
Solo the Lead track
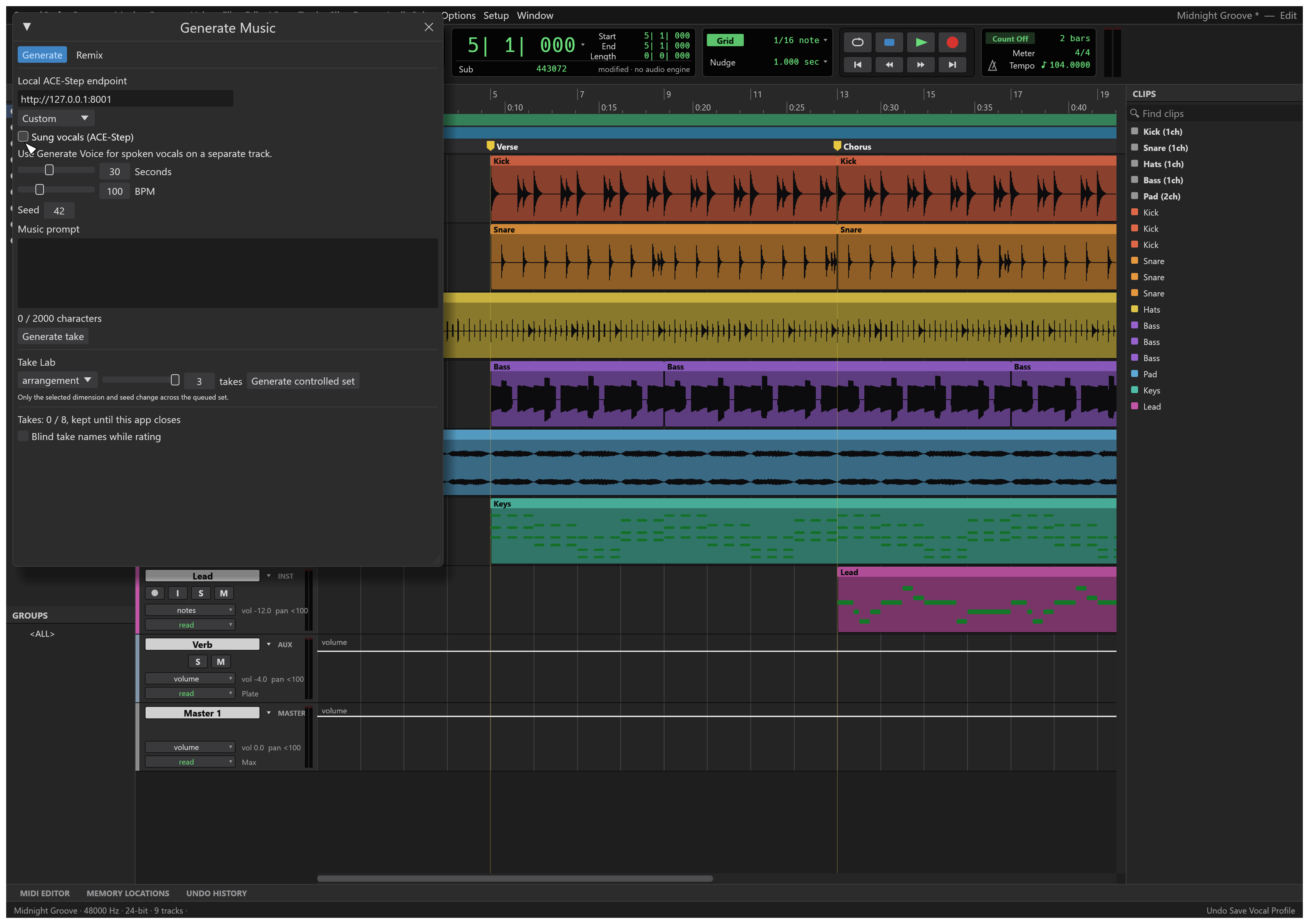click(x=201, y=593)
